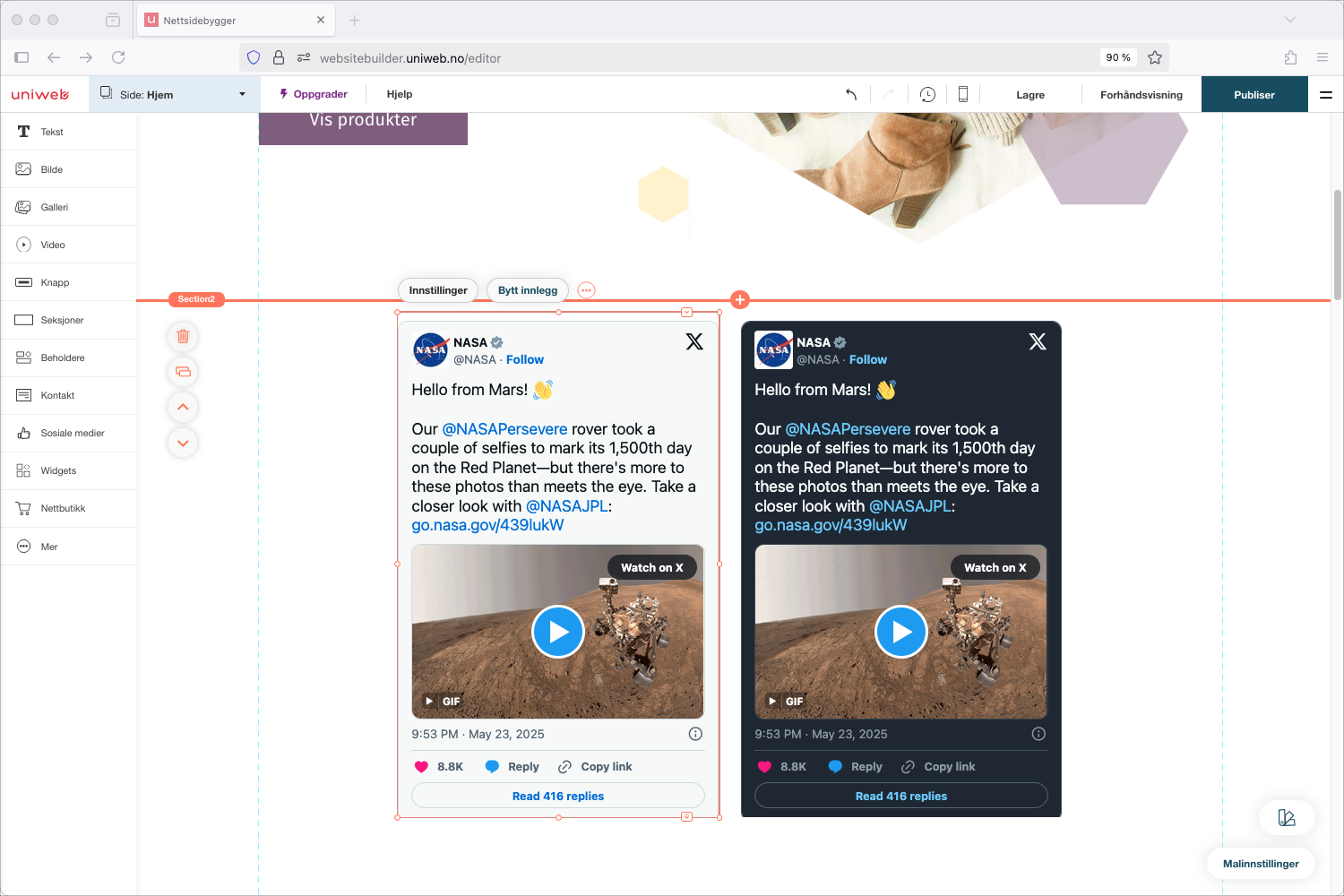Screen dimensions: 1344x896
Task: Move Section2 up
Action: [x=183, y=407]
